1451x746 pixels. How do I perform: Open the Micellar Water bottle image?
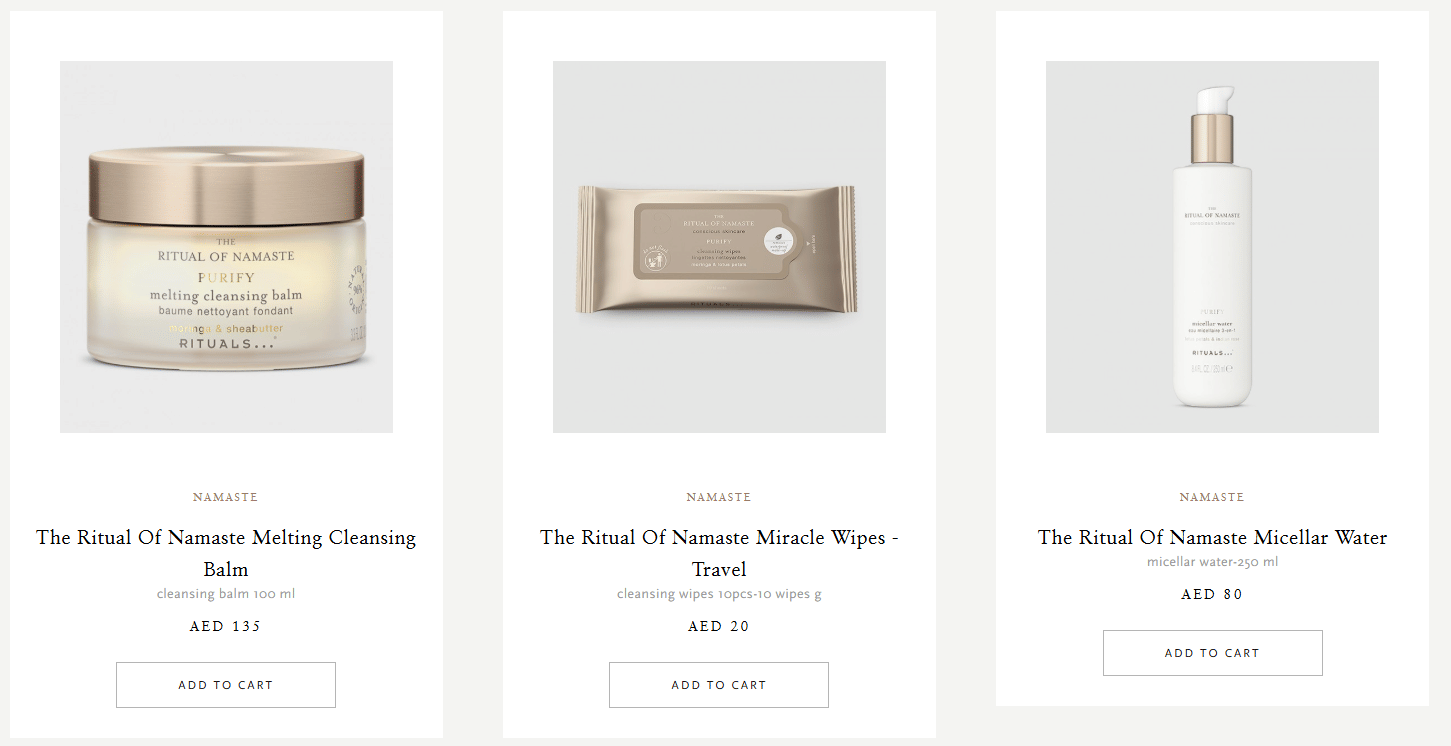click(x=1212, y=247)
